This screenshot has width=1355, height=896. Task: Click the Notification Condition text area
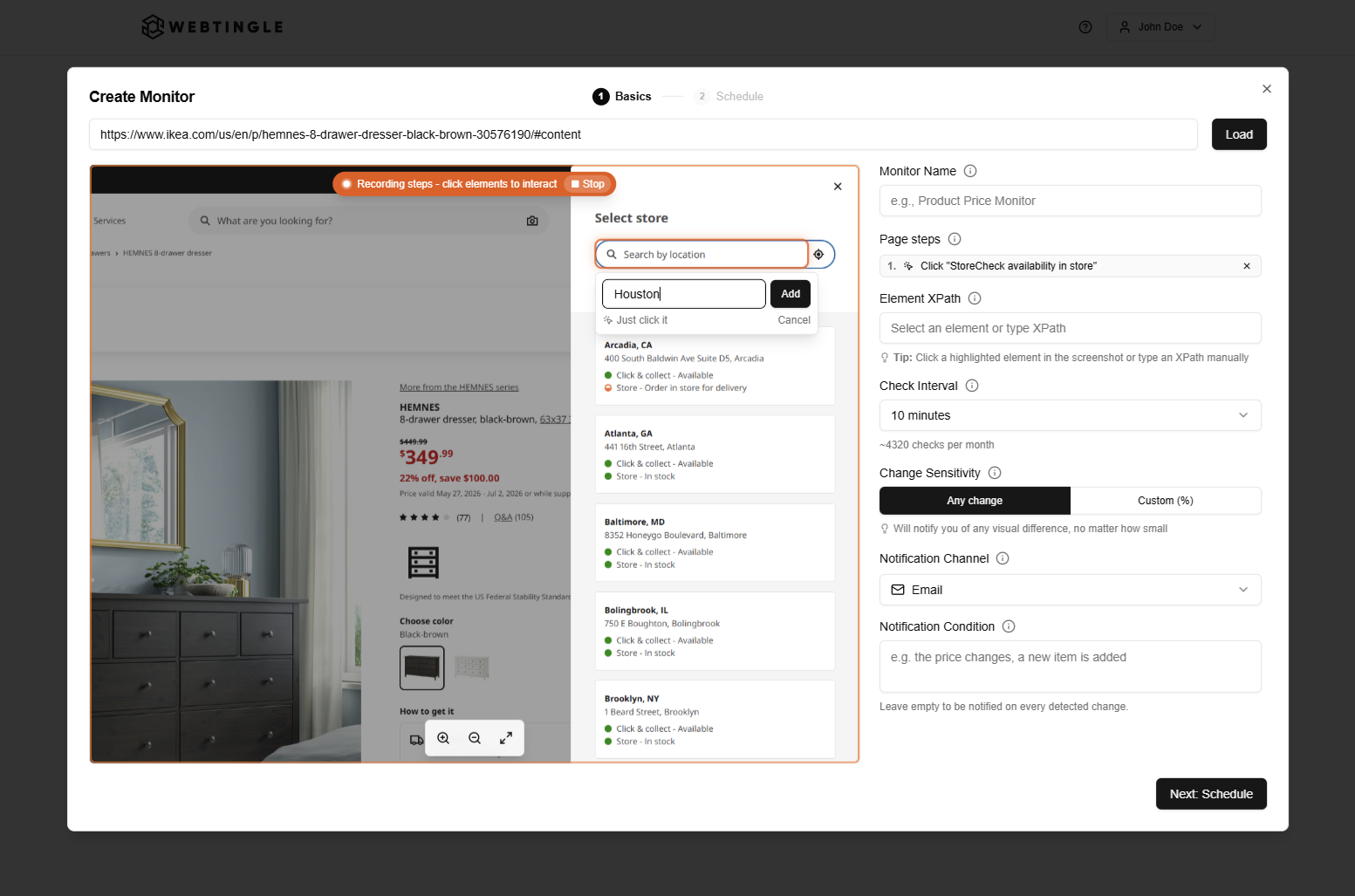click(x=1071, y=667)
